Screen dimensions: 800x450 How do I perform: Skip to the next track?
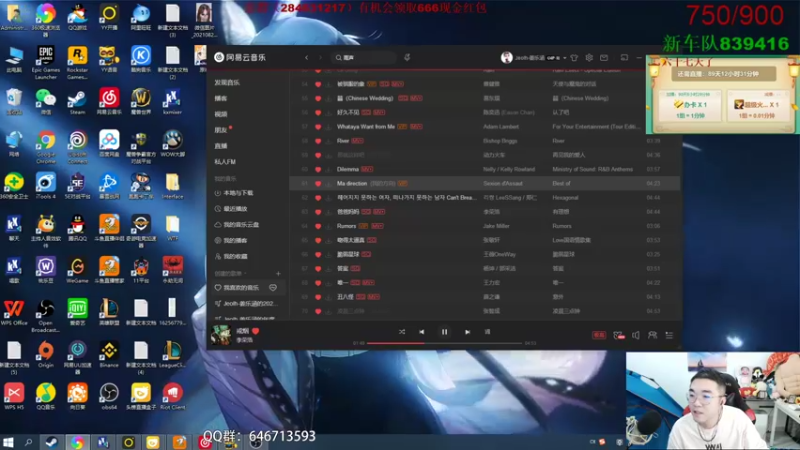(467, 332)
